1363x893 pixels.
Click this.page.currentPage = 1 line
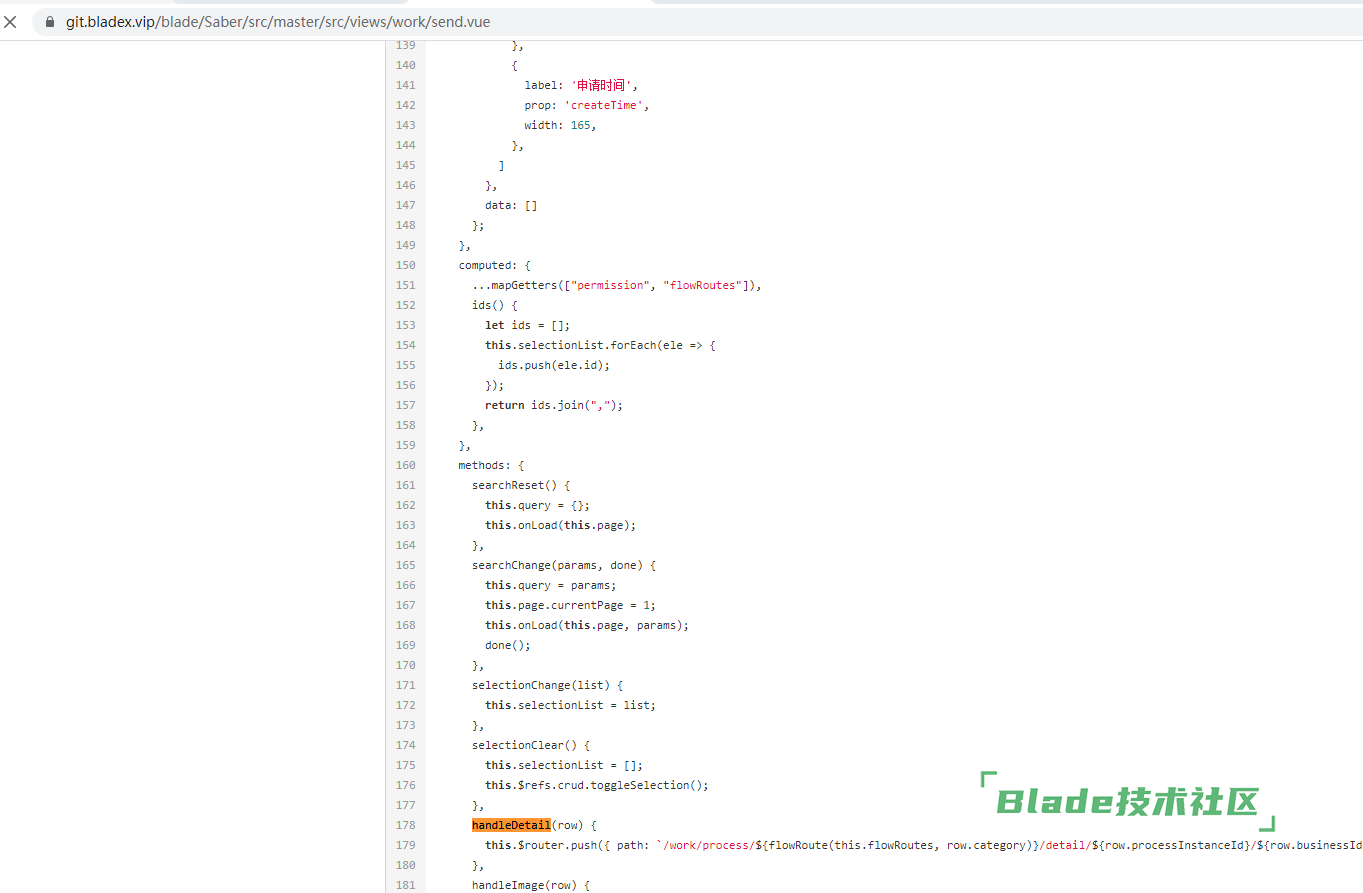point(570,605)
